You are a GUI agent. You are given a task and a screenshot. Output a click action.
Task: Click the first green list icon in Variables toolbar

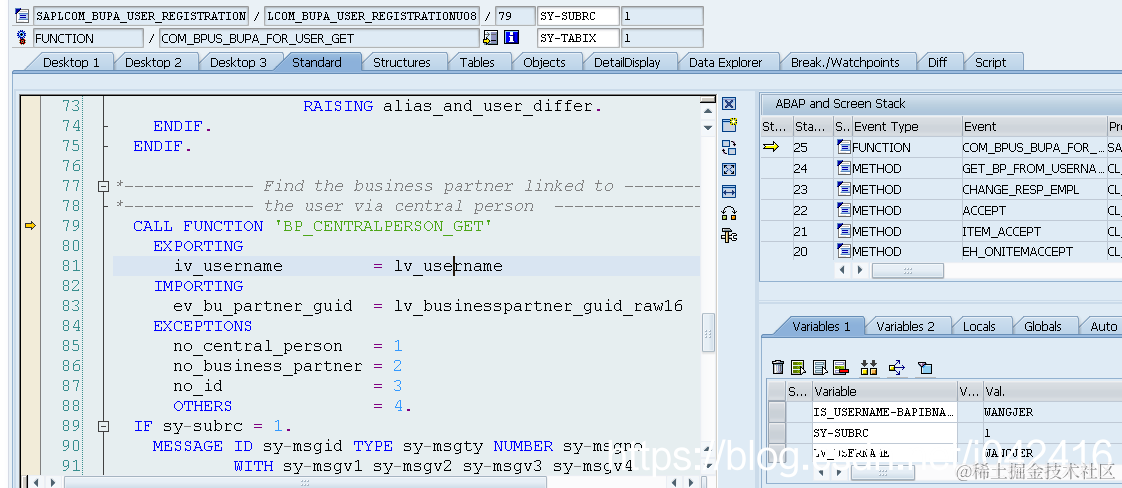(x=799, y=368)
